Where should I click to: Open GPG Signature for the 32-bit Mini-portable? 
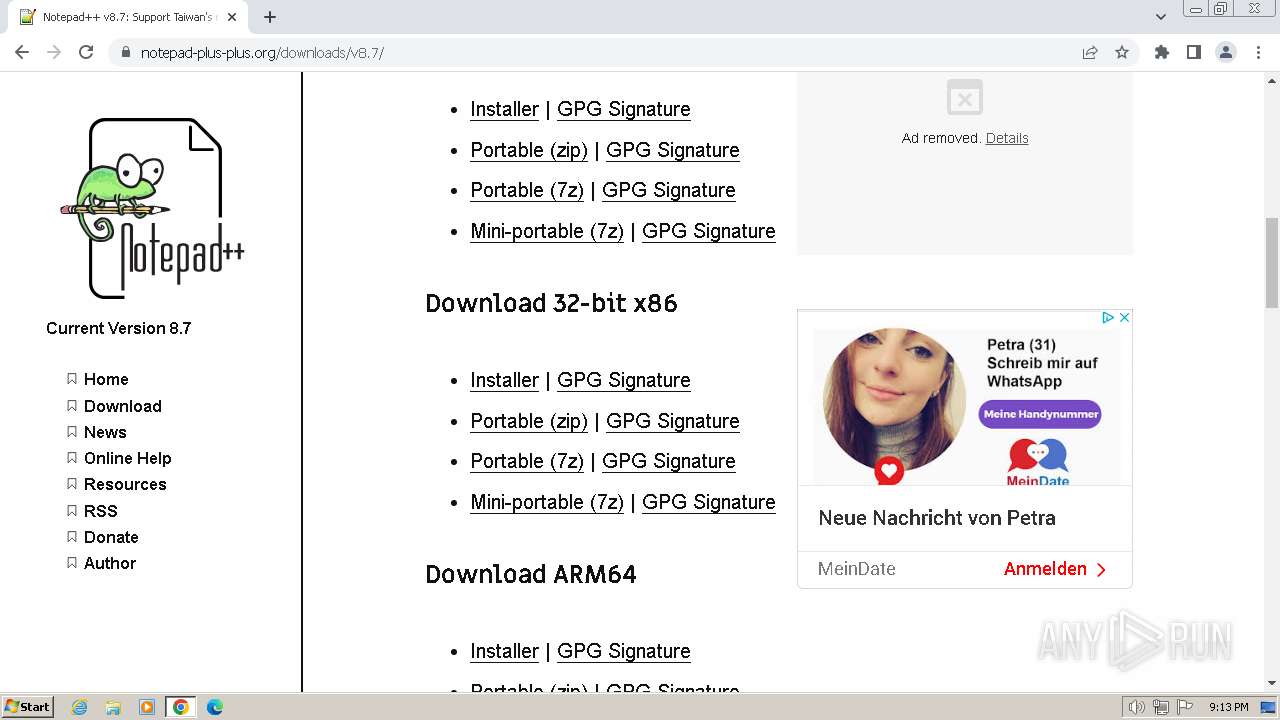pyautogui.click(x=709, y=502)
